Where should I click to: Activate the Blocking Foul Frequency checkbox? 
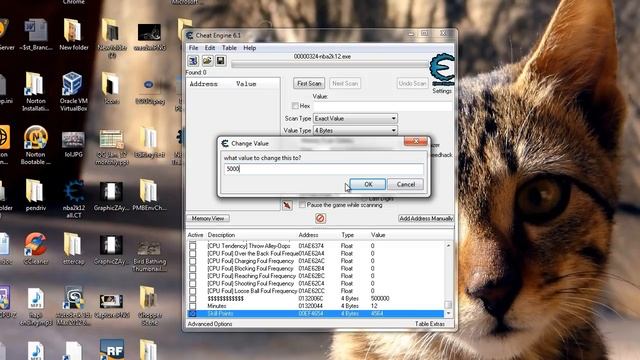pos(193,269)
